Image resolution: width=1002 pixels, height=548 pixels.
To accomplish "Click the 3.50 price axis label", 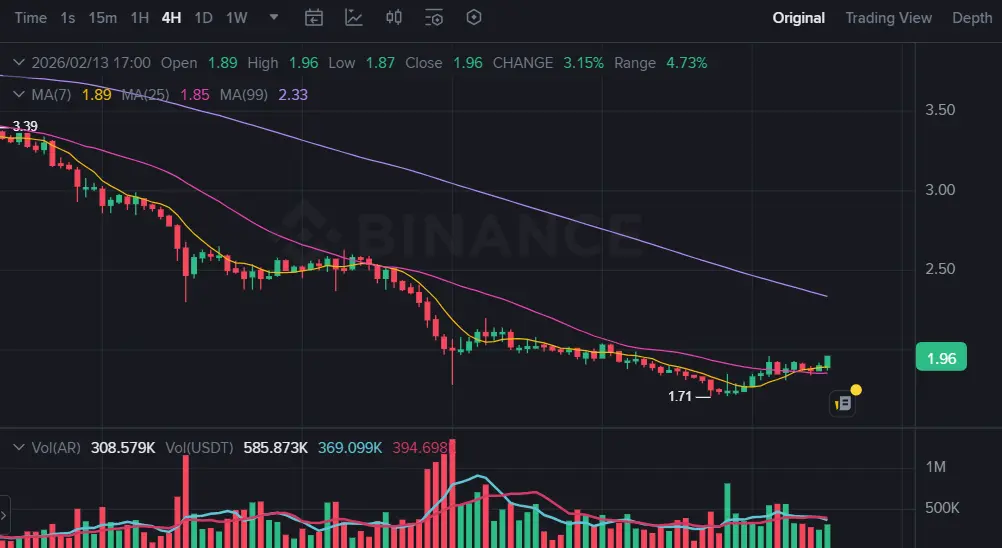I will click(x=940, y=110).
